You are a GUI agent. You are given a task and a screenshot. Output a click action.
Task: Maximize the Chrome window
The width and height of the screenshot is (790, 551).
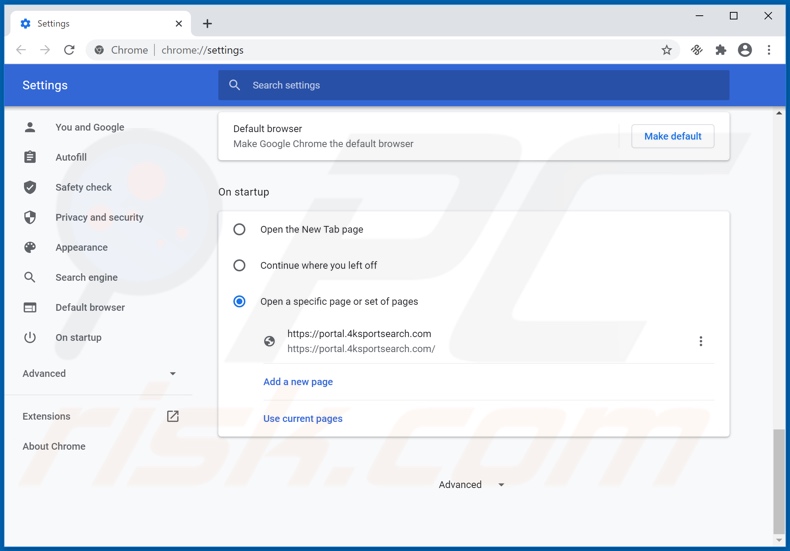tap(734, 16)
